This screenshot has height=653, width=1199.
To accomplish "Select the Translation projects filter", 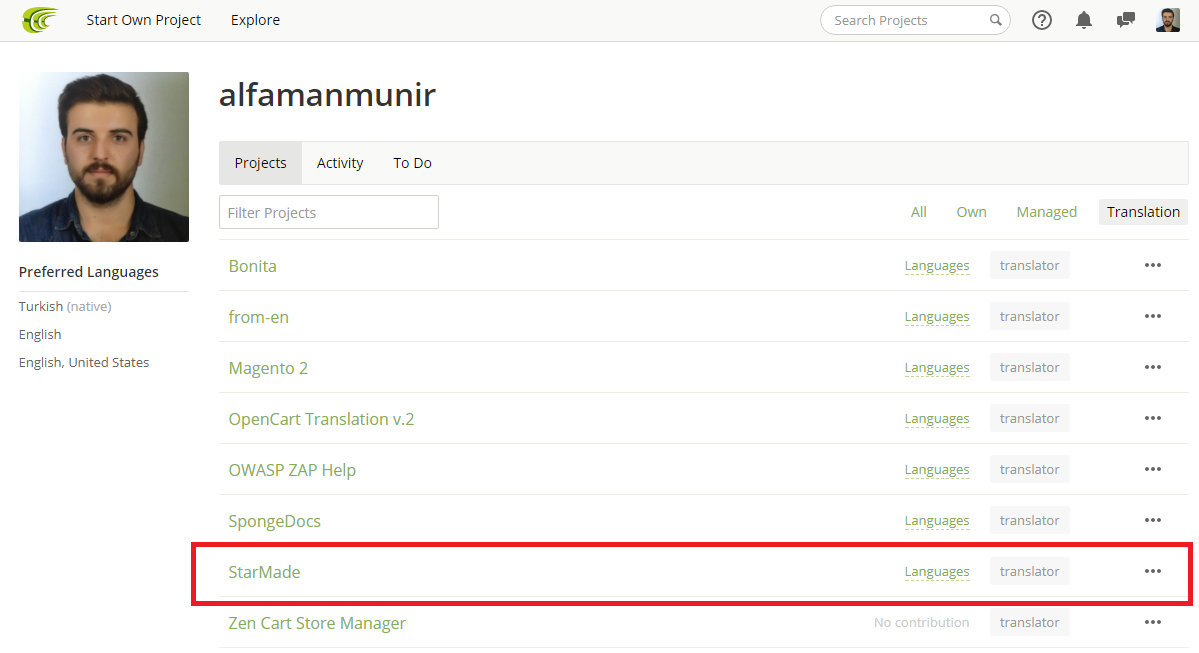I will 1143,212.
